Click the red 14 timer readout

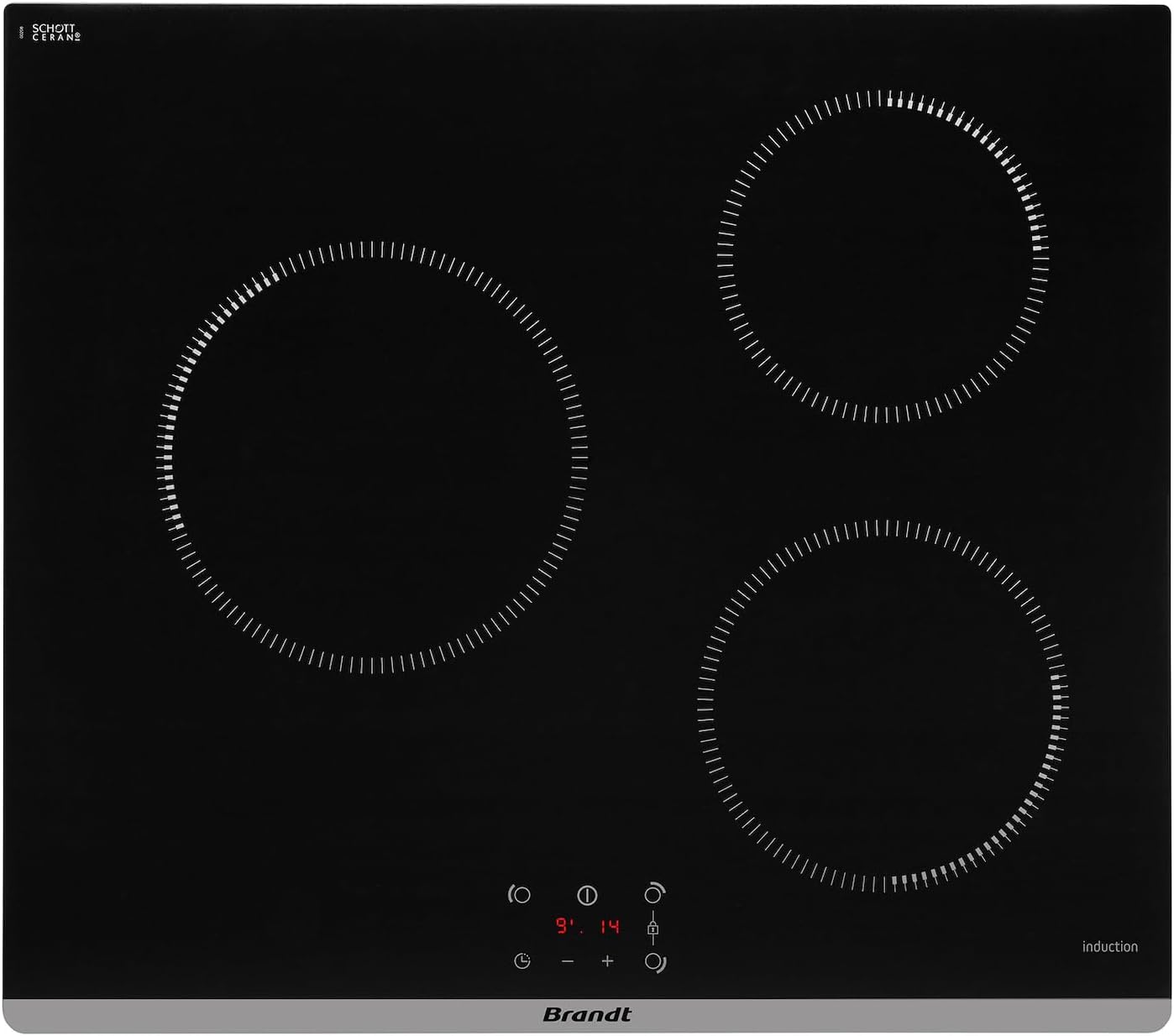tap(610, 926)
